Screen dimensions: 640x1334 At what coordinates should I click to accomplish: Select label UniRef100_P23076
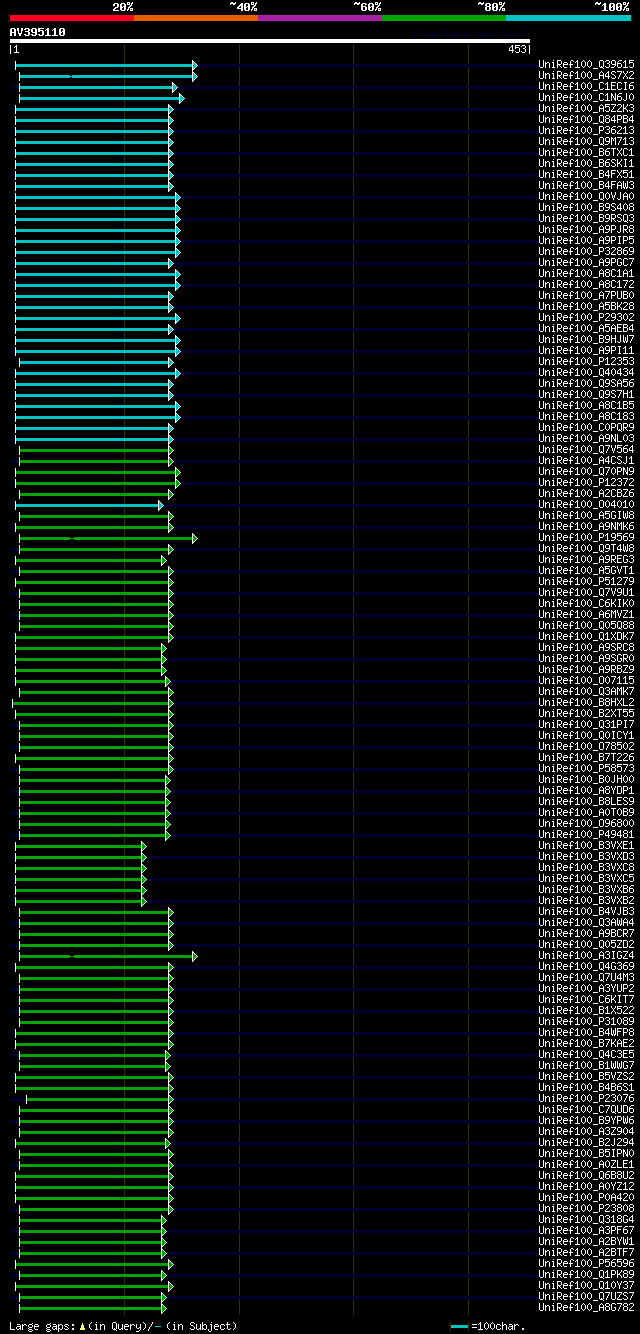coord(586,1098)
